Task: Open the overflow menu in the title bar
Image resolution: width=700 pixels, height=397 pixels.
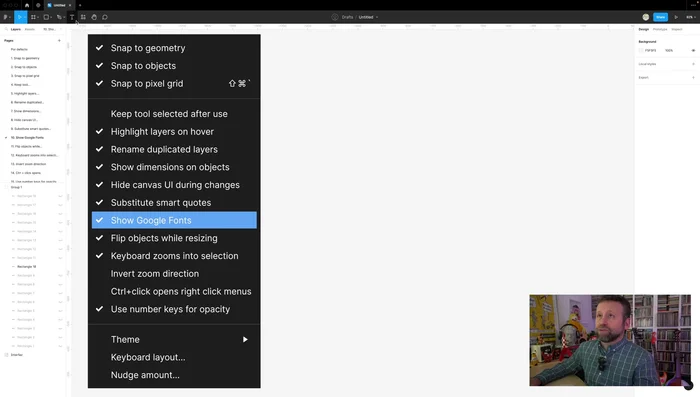Action: (x=693, y=5)
